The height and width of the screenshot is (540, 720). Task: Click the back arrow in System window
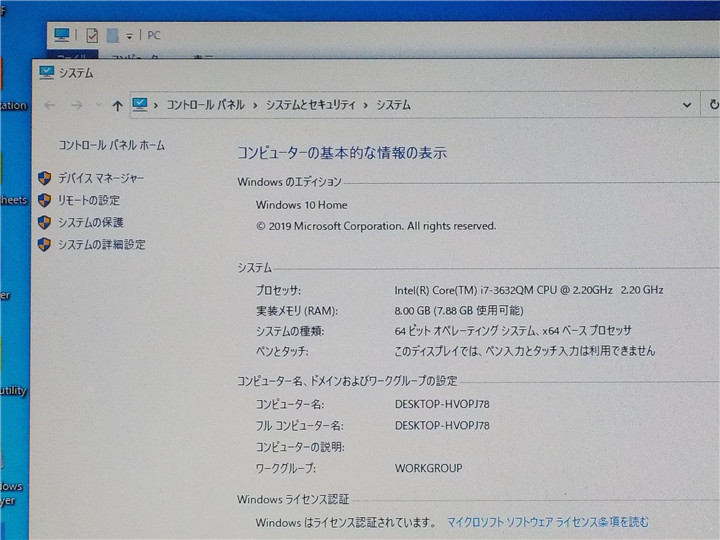pyautogui.click(x=49, y=105)
